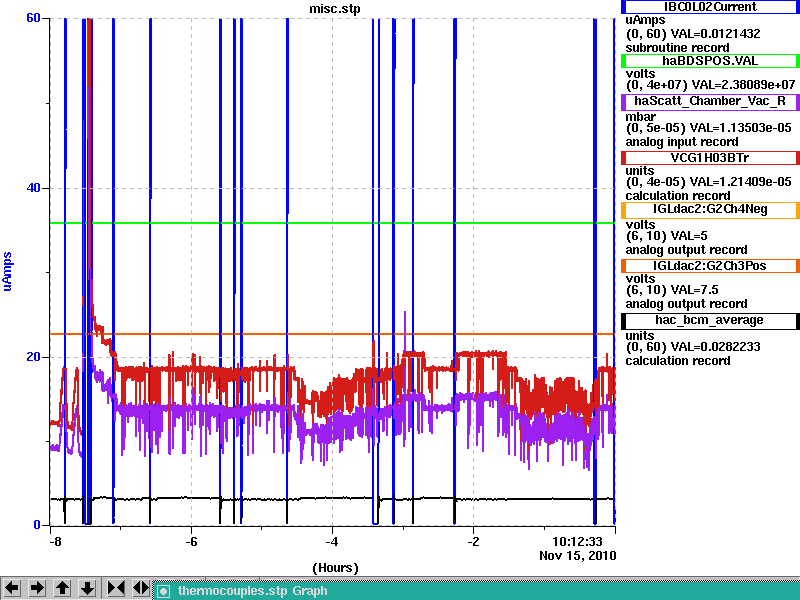Screen dimensions: 800x600
Task: Pan the graph left with the left arrow
Action: pyautogui.click(x=12, y=588)
